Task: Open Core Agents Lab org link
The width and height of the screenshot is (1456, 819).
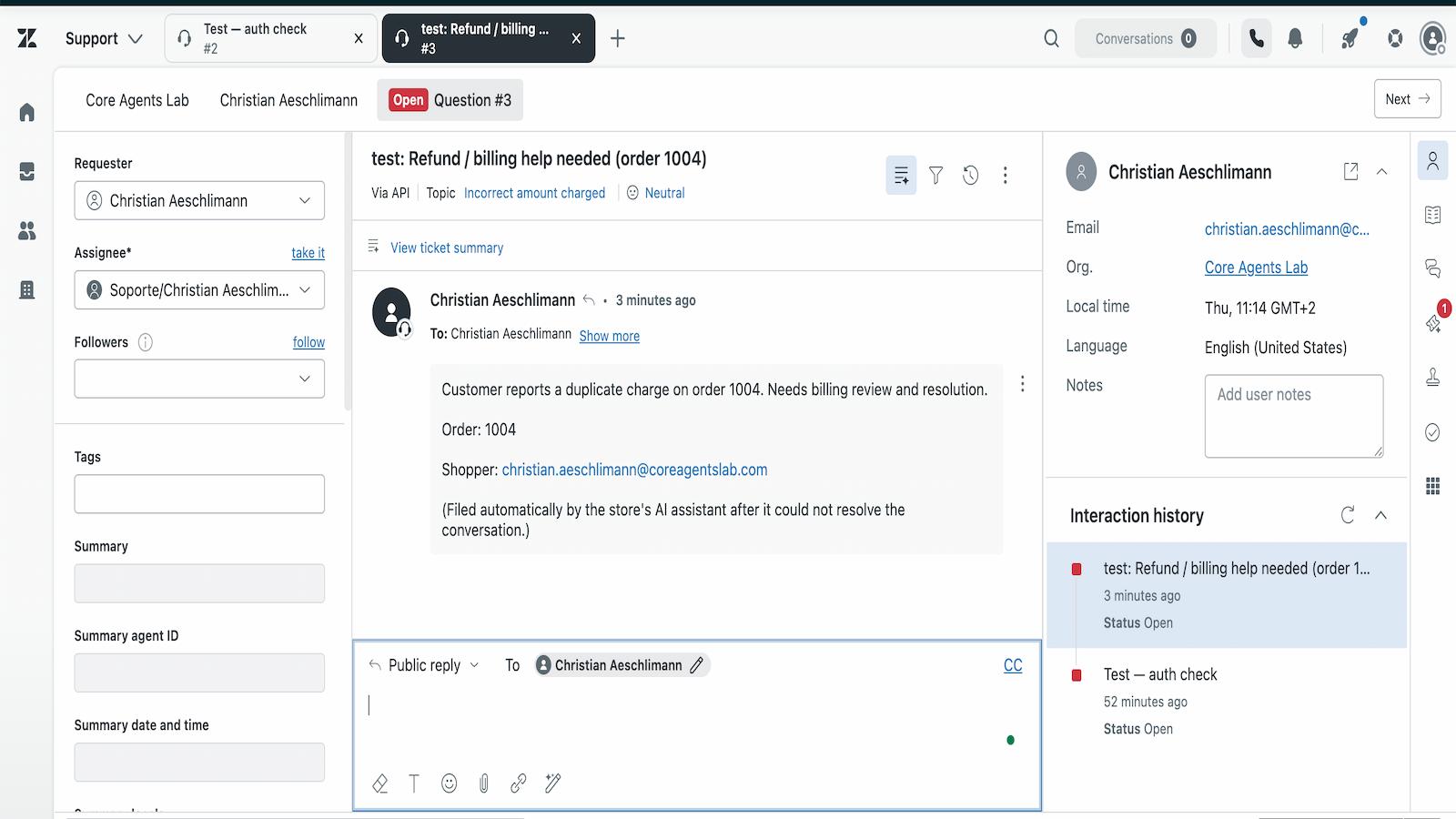Action: click(1256, 268)
